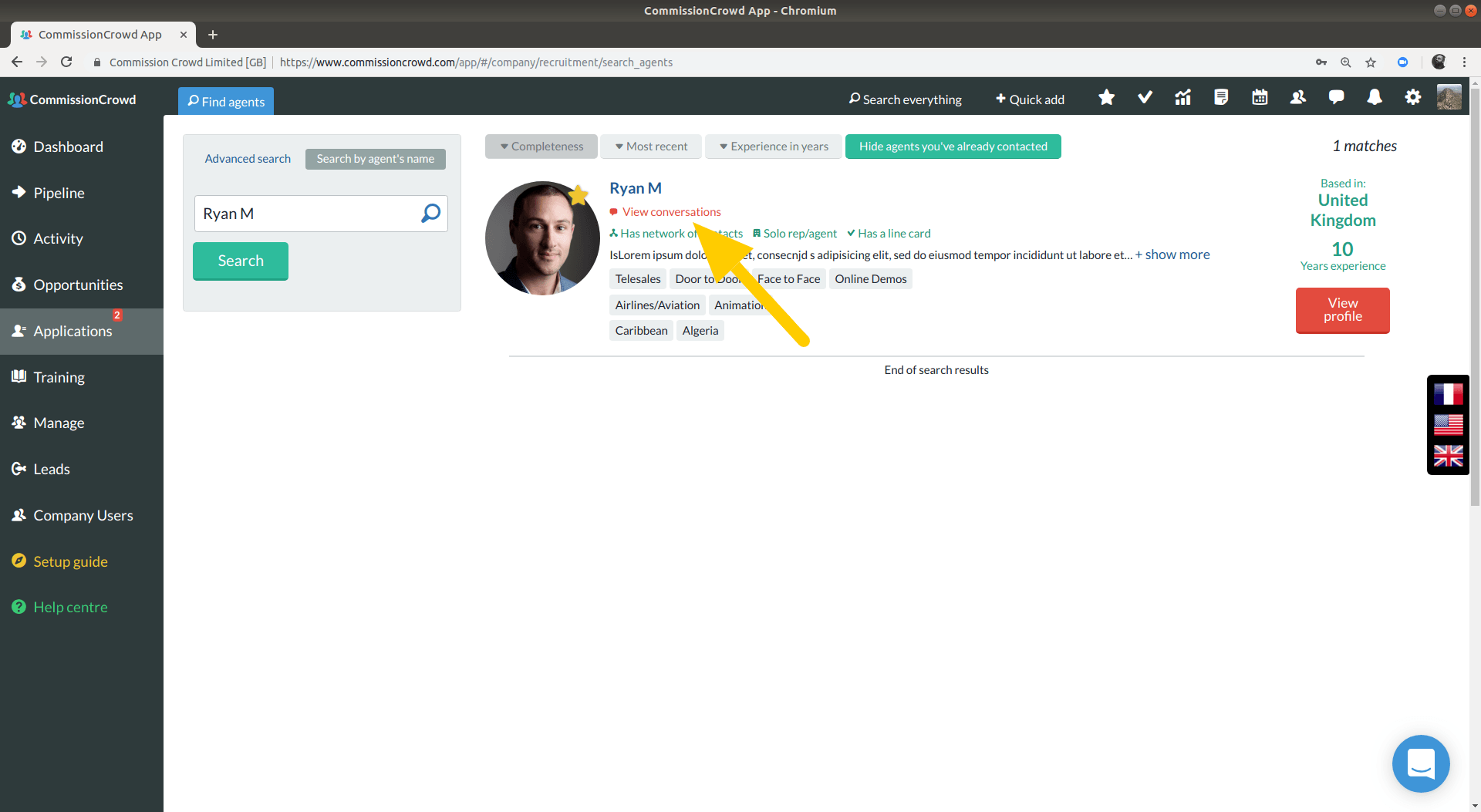
Task: Hide agents you've already contacted
Action: click(x=953, y=146)
